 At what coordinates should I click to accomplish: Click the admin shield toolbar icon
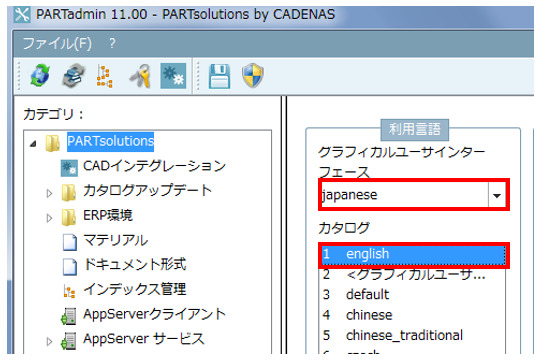(253, 76)
